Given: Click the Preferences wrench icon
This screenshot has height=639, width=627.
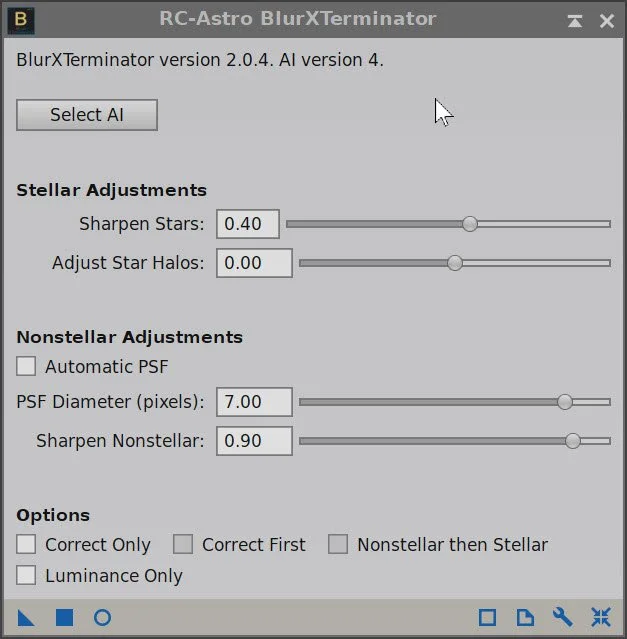Looking at the screenshot, I should pos(563,617).
